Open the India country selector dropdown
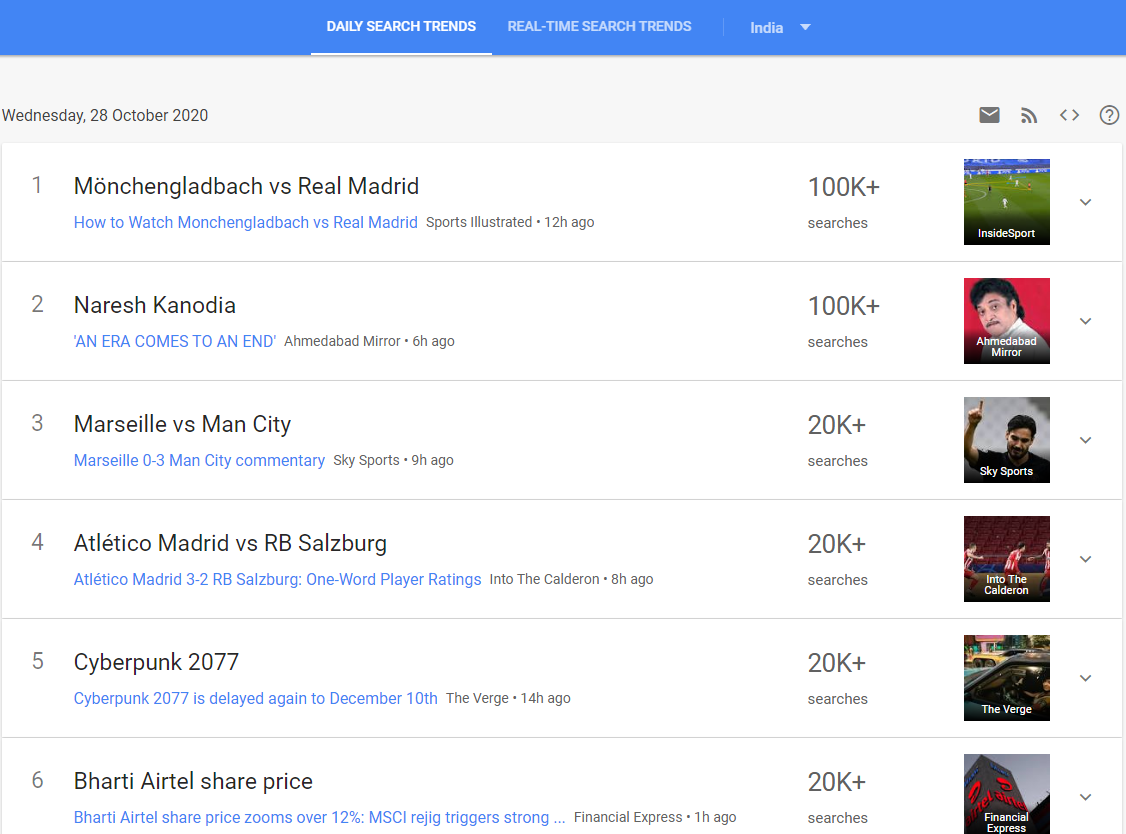Viewport: 1126px width, 834px height. [x=779, y=27]
